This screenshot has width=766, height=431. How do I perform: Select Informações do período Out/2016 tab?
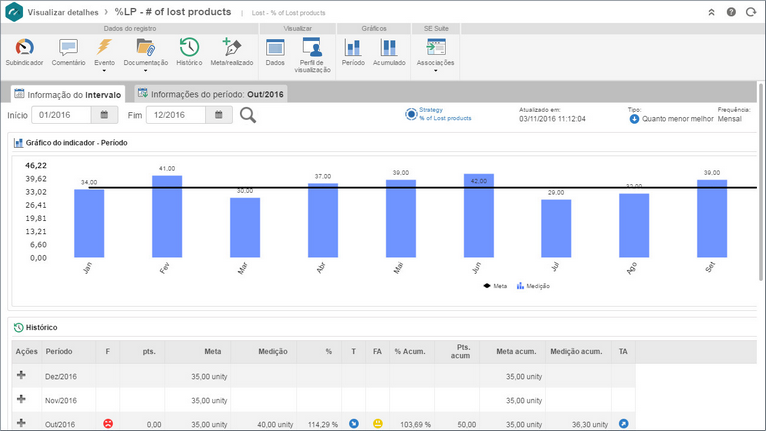[x=211, y=94]
